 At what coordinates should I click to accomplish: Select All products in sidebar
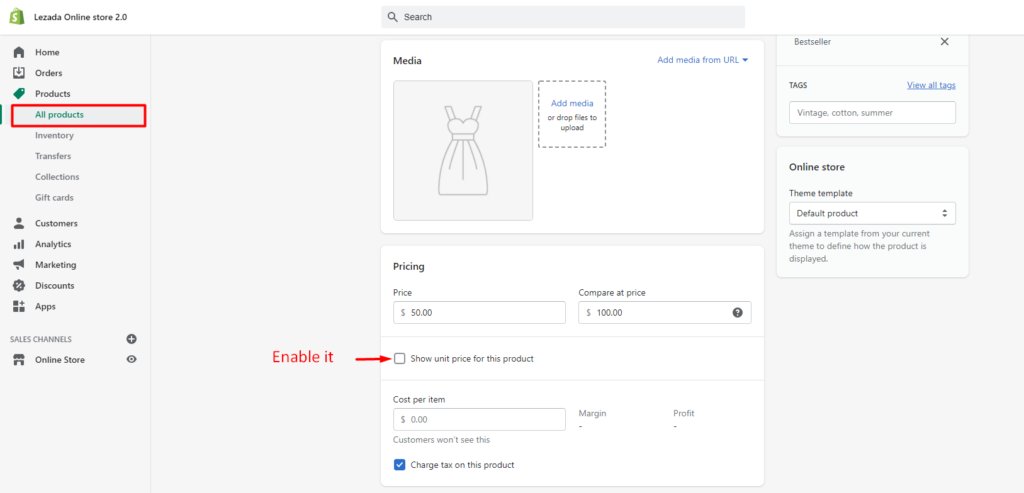[x=78, y=115]
